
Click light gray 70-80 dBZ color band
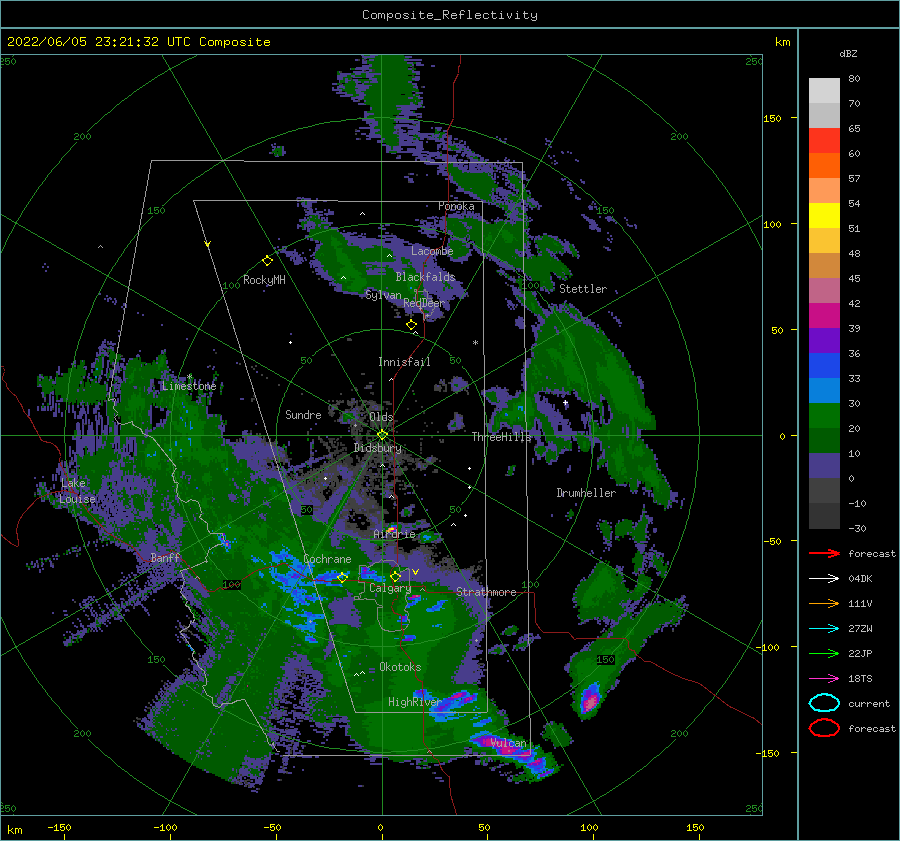(x=824, y=91)
